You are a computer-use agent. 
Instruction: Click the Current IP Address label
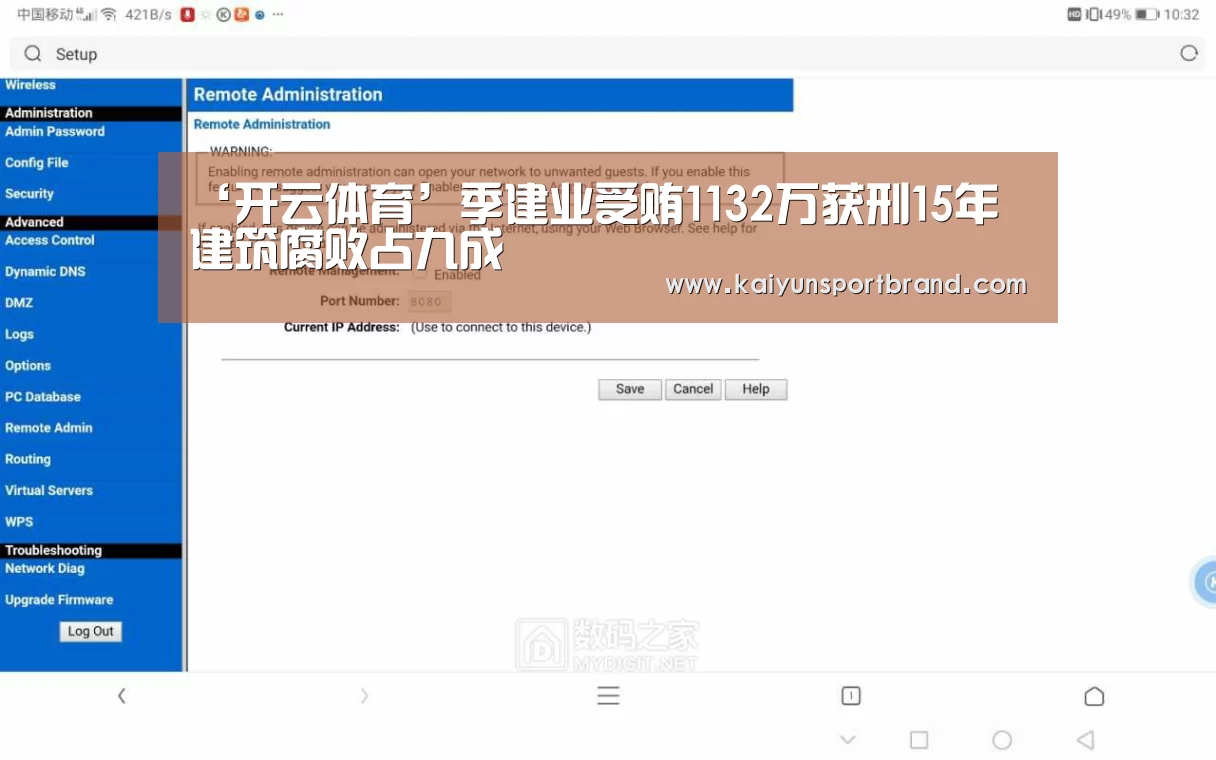pos(342,327)
